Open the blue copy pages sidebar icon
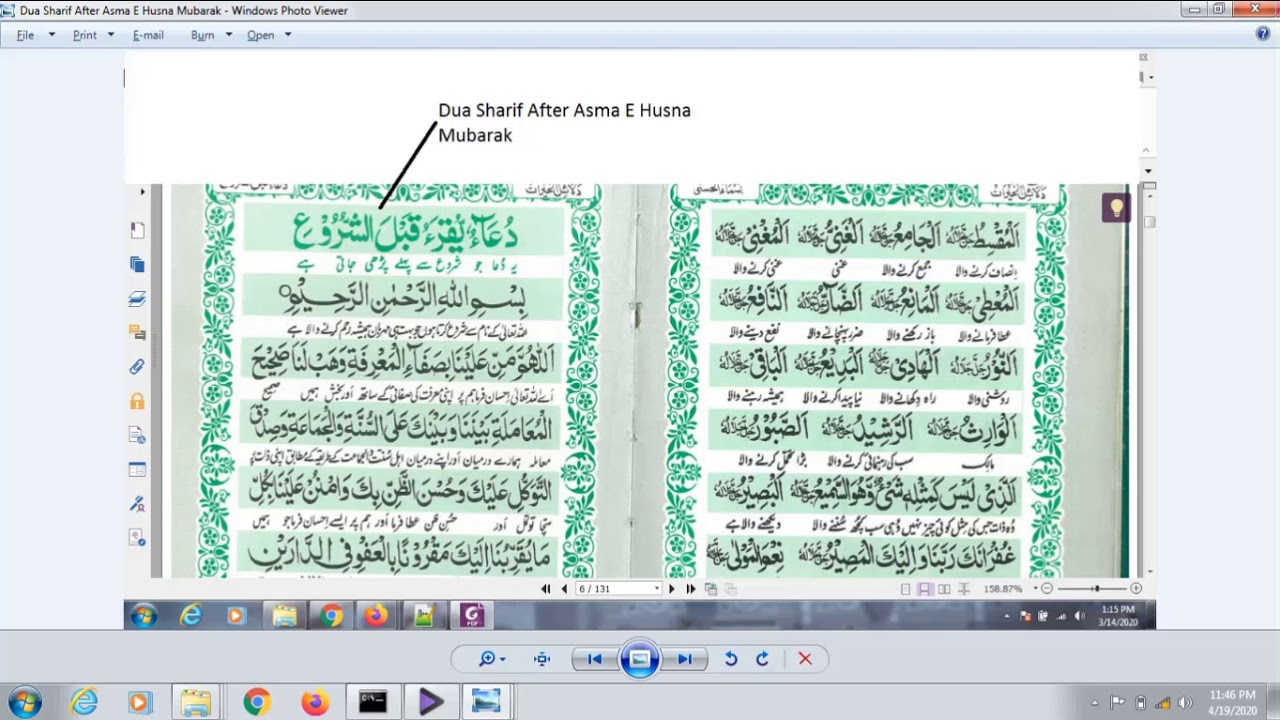The width and height of the screenshot is (1280, 720). pos(137,264)
